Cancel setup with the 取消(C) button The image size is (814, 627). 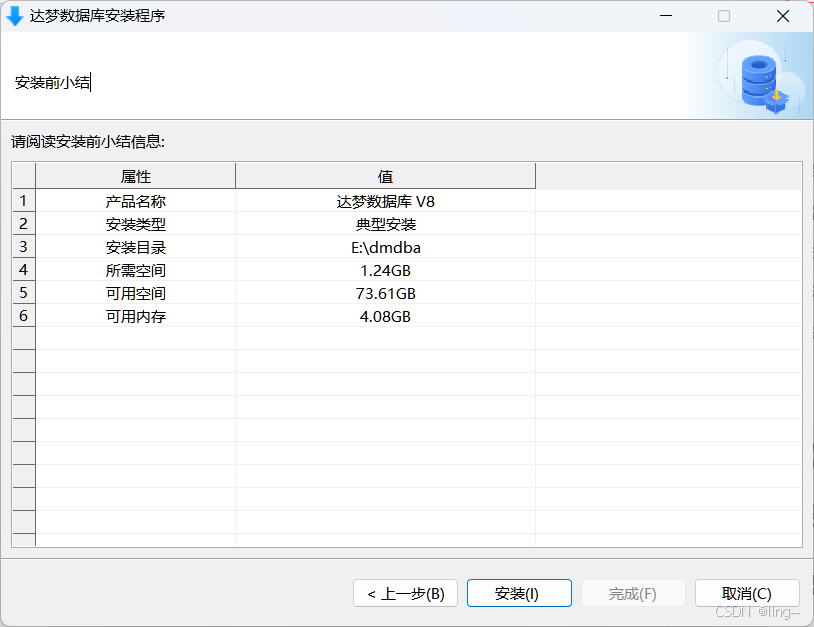[747, 593]
